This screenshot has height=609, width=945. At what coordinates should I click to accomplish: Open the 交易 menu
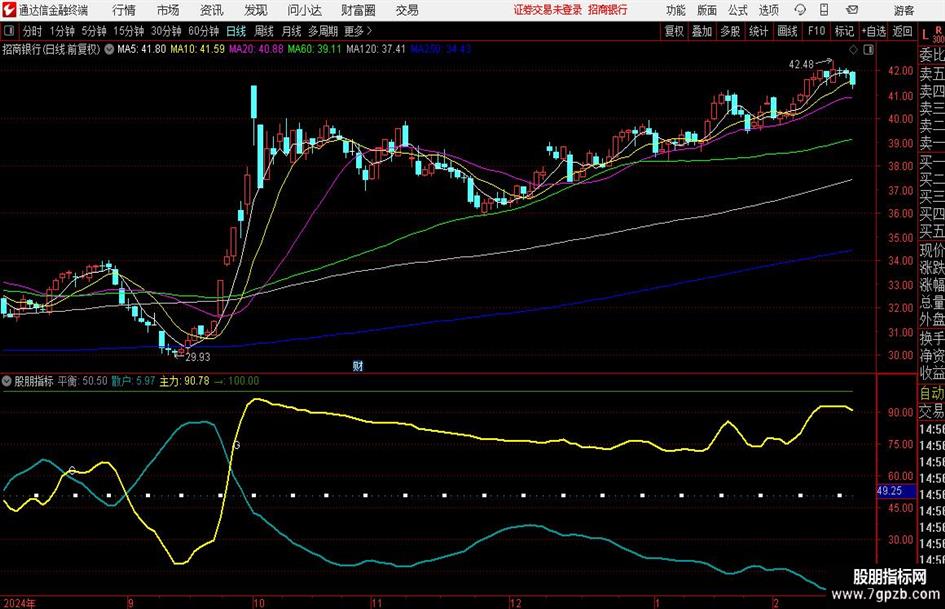(407, 10)
